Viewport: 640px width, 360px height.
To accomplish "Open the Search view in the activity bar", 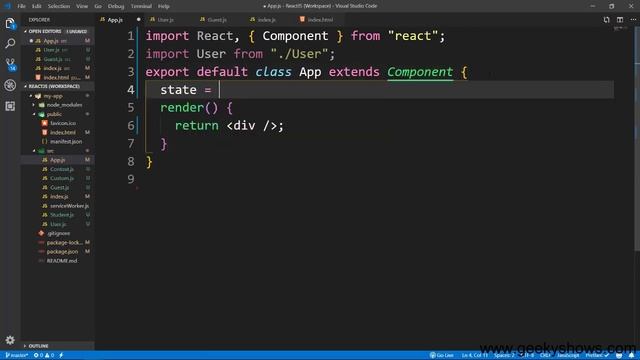I will pyautogui.click(x=10, y=43).
